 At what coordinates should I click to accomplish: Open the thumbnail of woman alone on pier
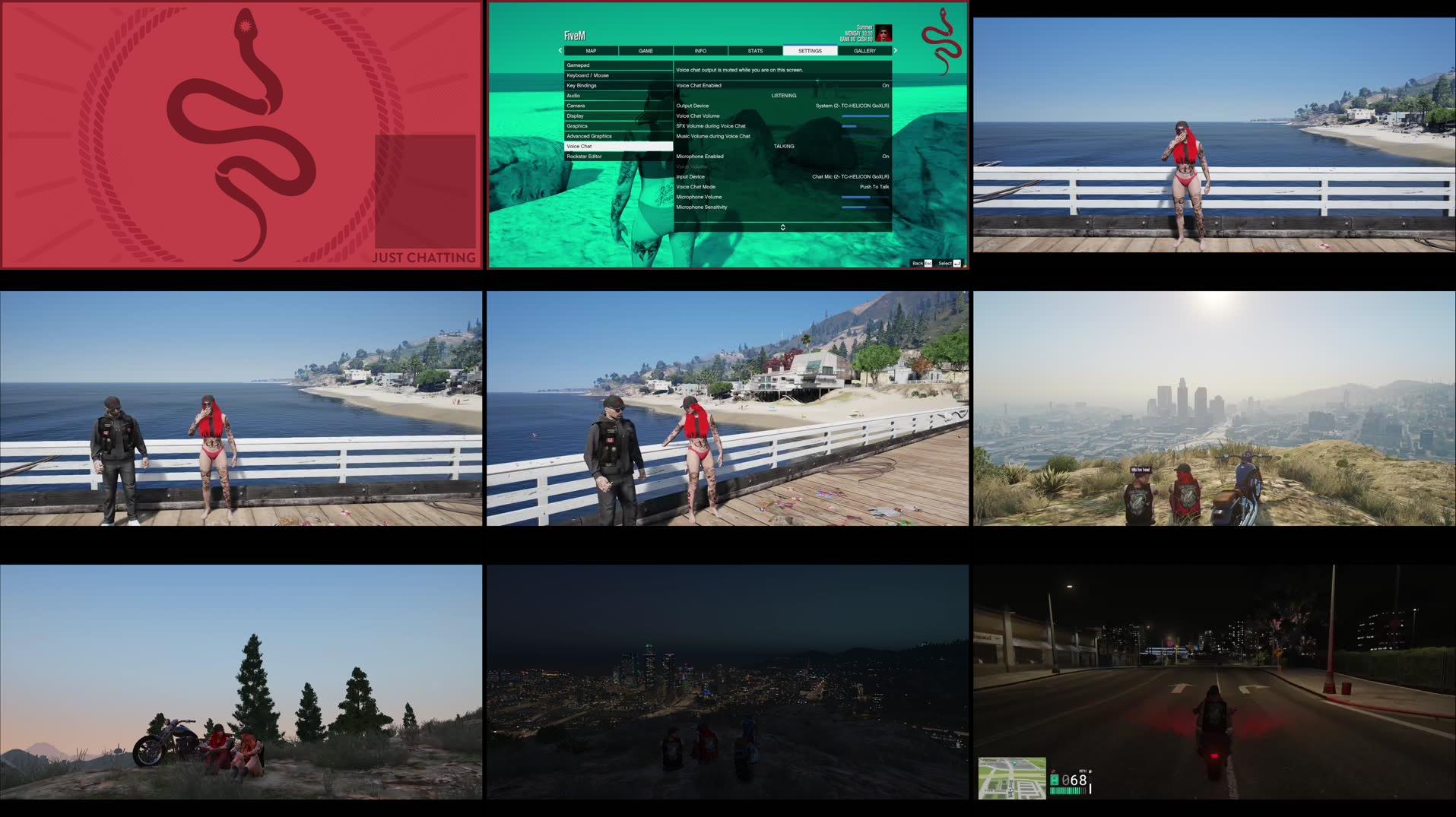pyautogui.click(x=1214, y=135)
